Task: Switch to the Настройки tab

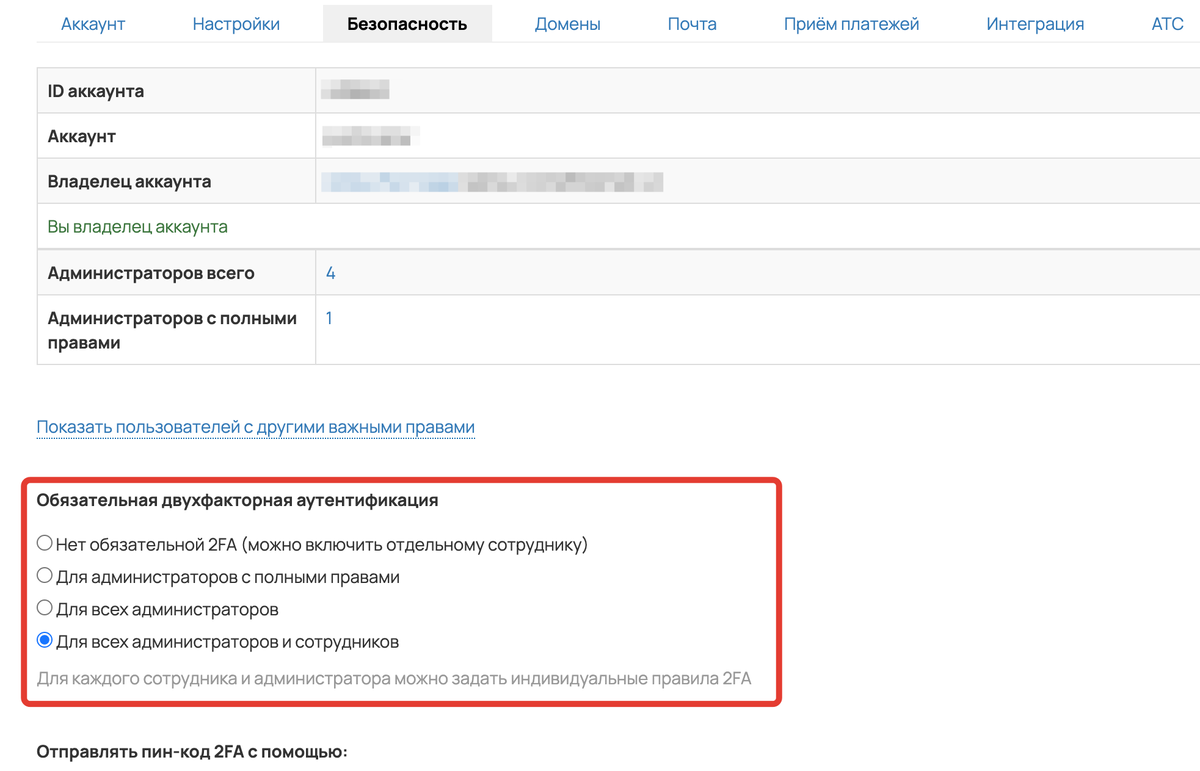Action: coord(236,24)
